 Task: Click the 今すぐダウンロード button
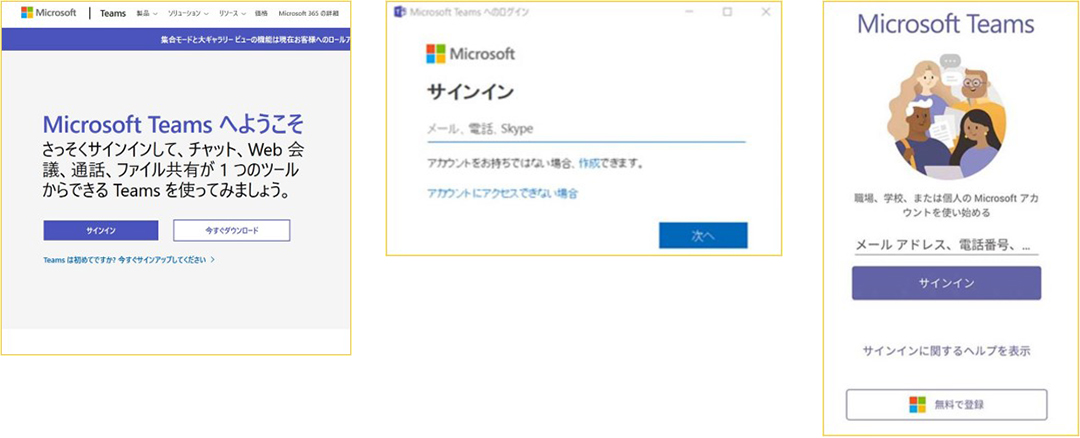(x=231, y=231)
